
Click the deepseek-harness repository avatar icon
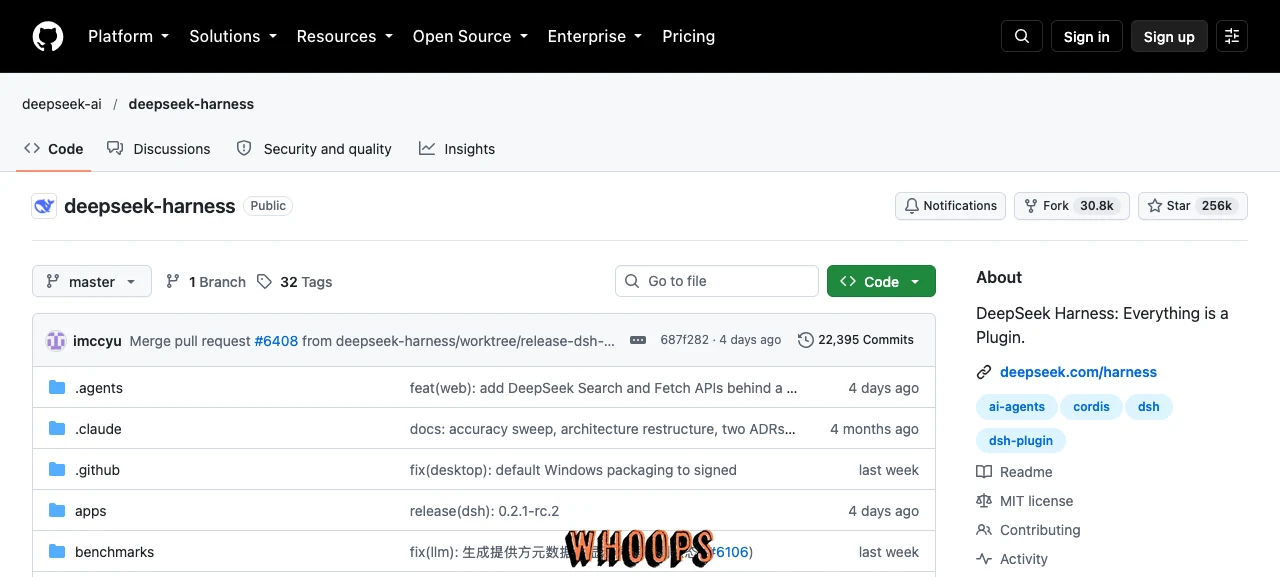tap(44, 206)
